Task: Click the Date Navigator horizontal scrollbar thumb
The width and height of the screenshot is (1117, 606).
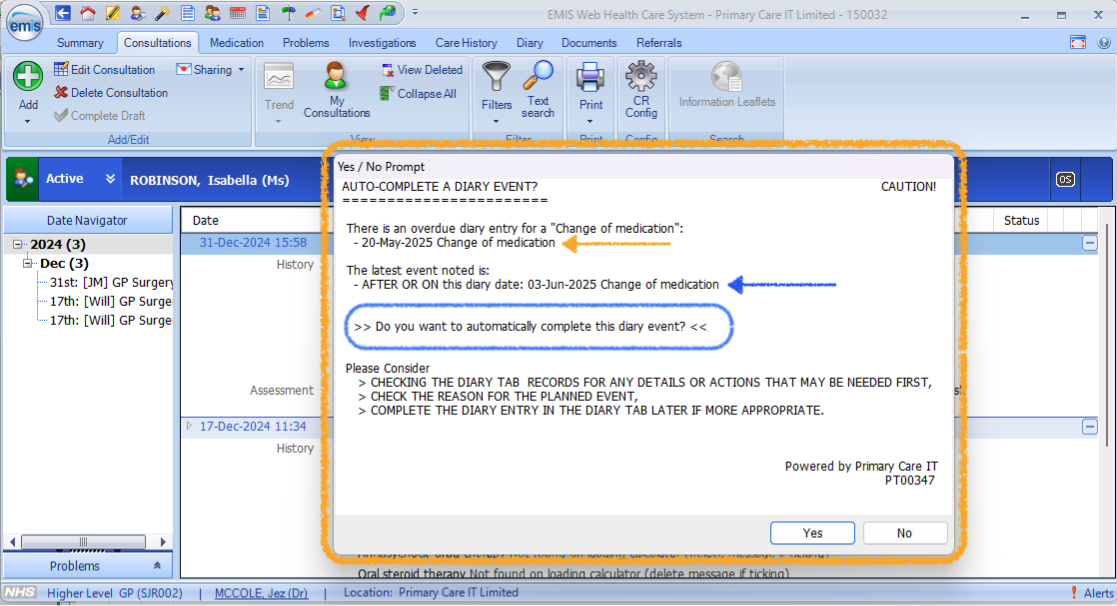Action: [x=83, y=542]
